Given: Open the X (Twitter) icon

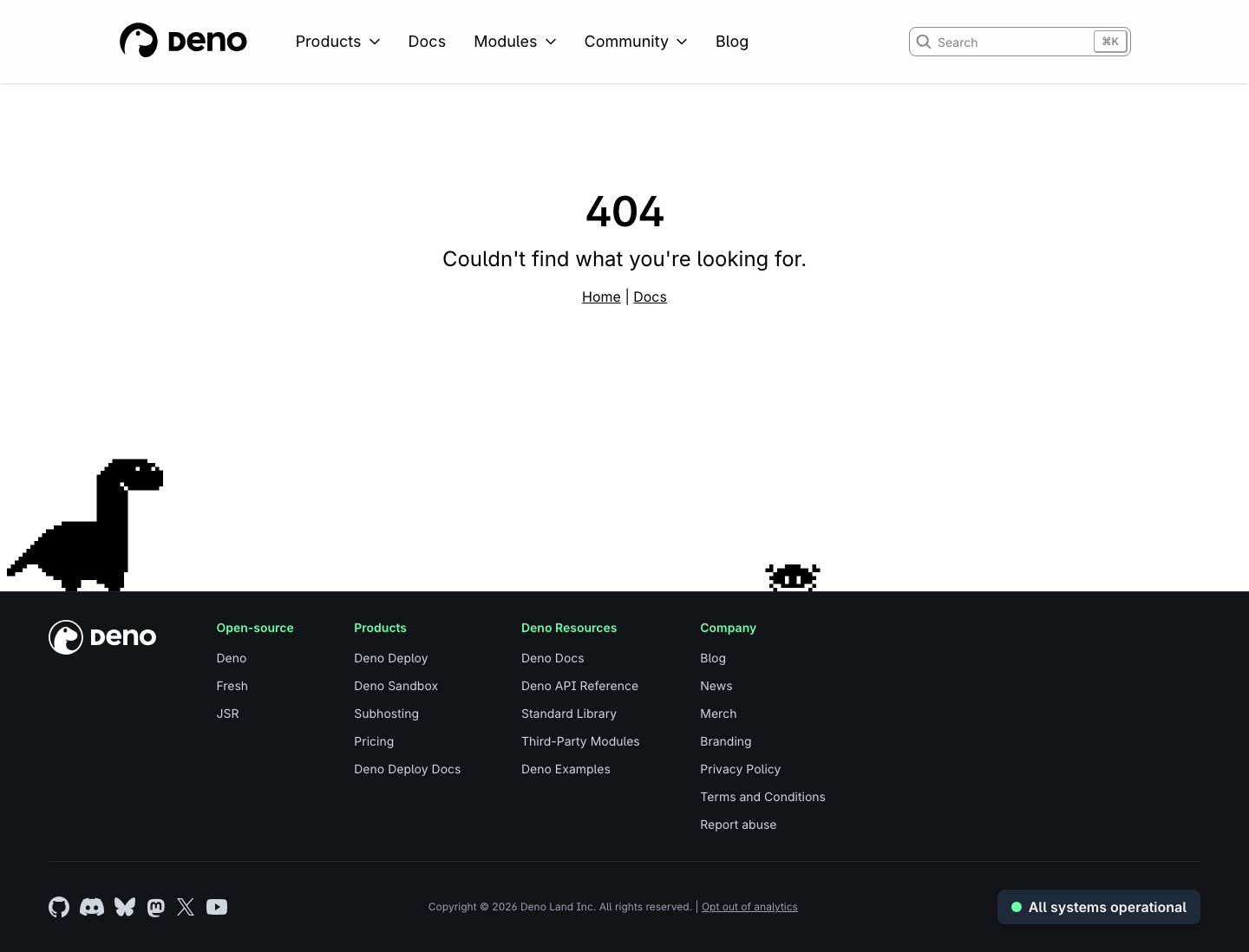Looking at the screenshot, I should (186, 907).
